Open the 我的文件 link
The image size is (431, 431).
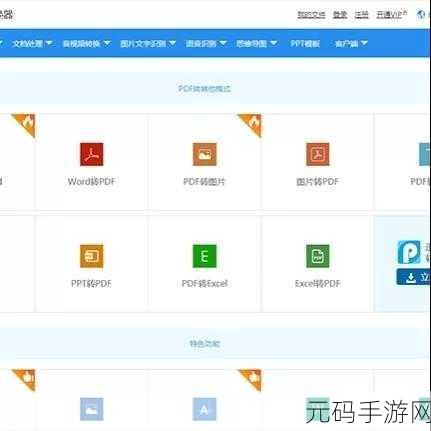click(311, 15)
